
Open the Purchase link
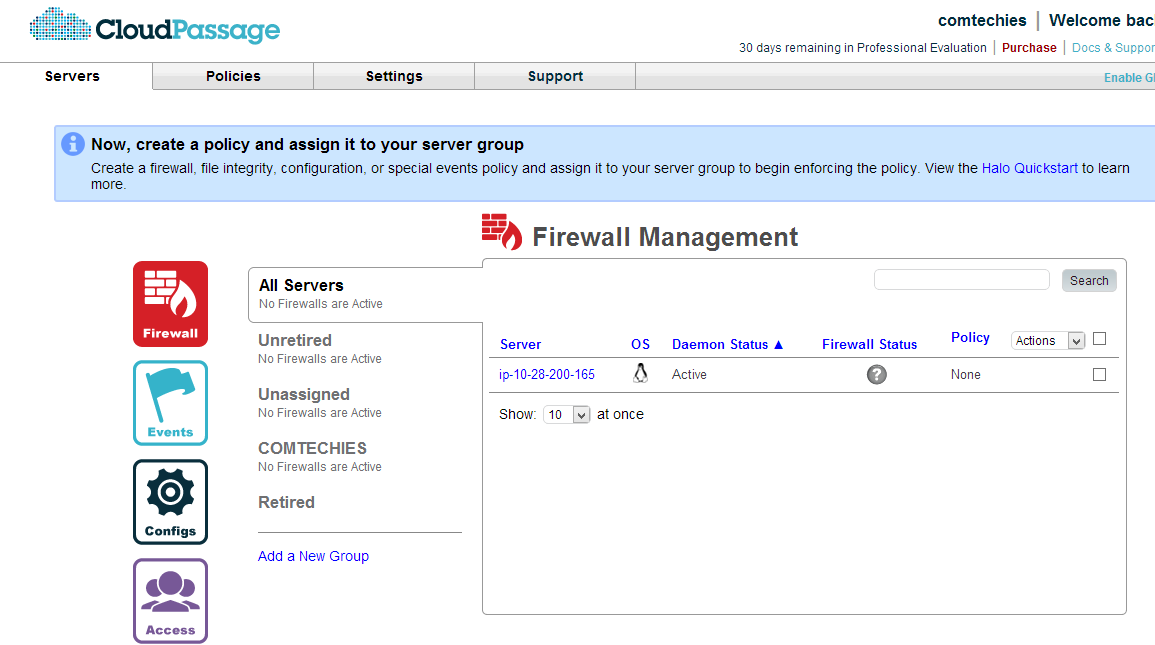pos(1029,48)
